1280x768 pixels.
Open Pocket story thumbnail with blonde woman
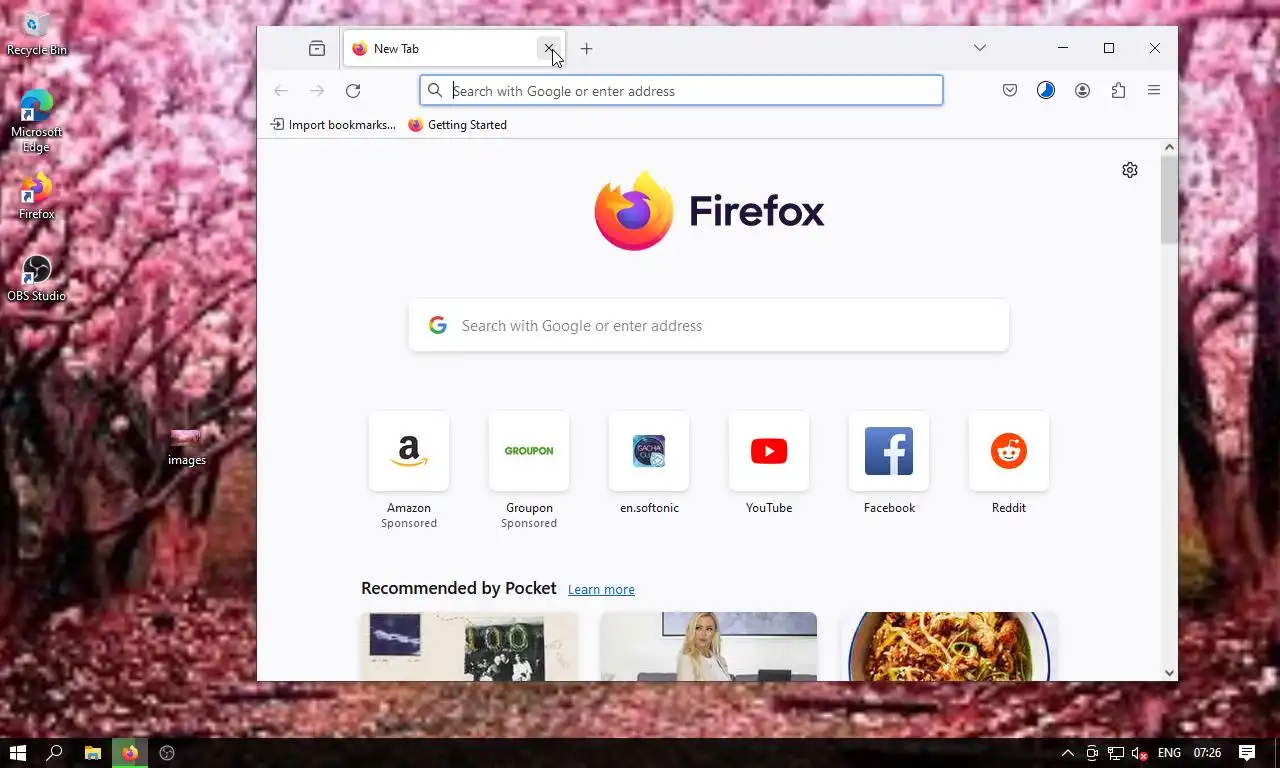click(x=709, y=647)
